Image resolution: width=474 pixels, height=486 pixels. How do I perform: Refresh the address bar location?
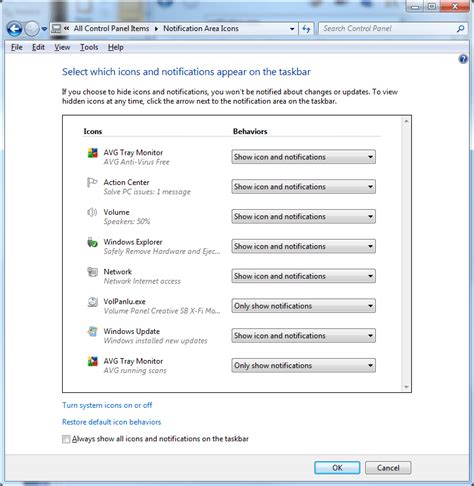tap(306, 29)
